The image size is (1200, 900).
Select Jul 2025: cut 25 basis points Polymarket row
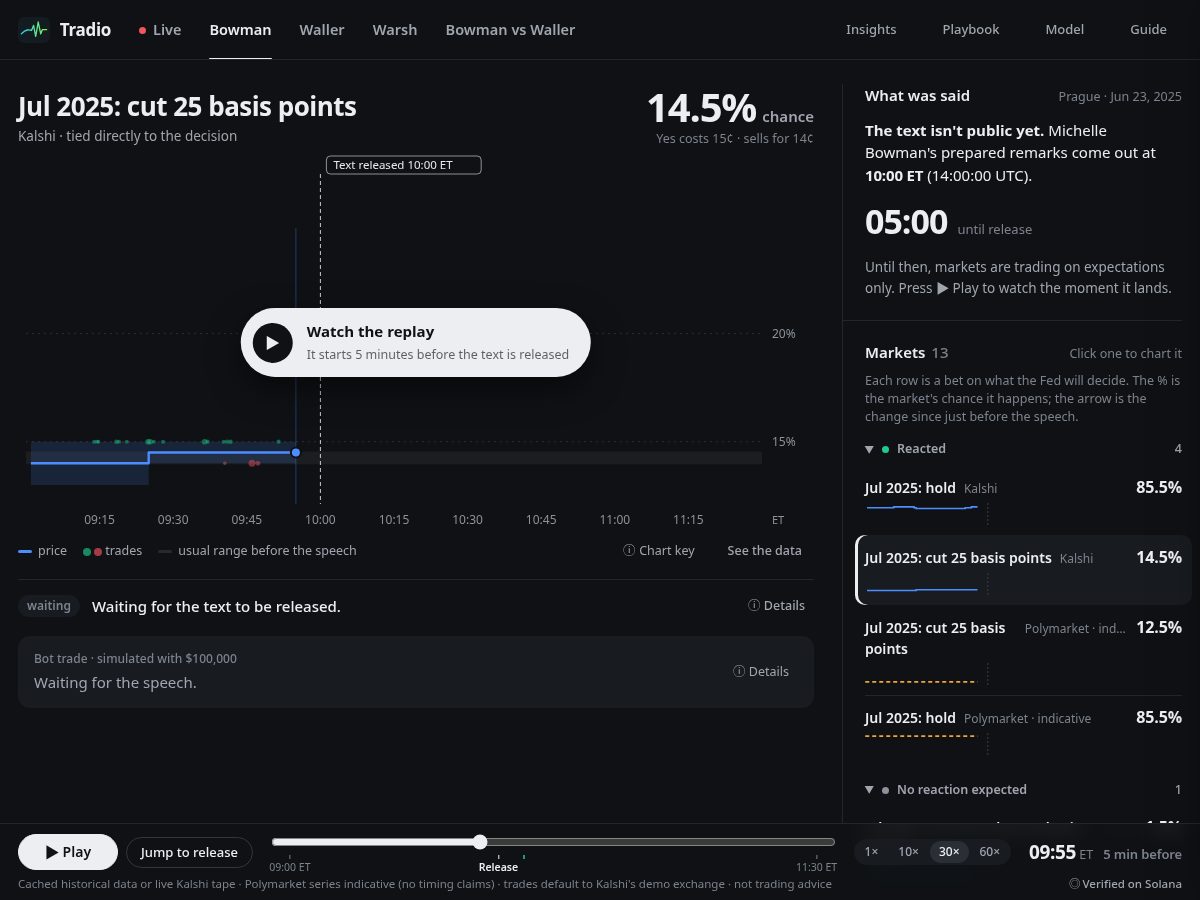pos(1023,651)
